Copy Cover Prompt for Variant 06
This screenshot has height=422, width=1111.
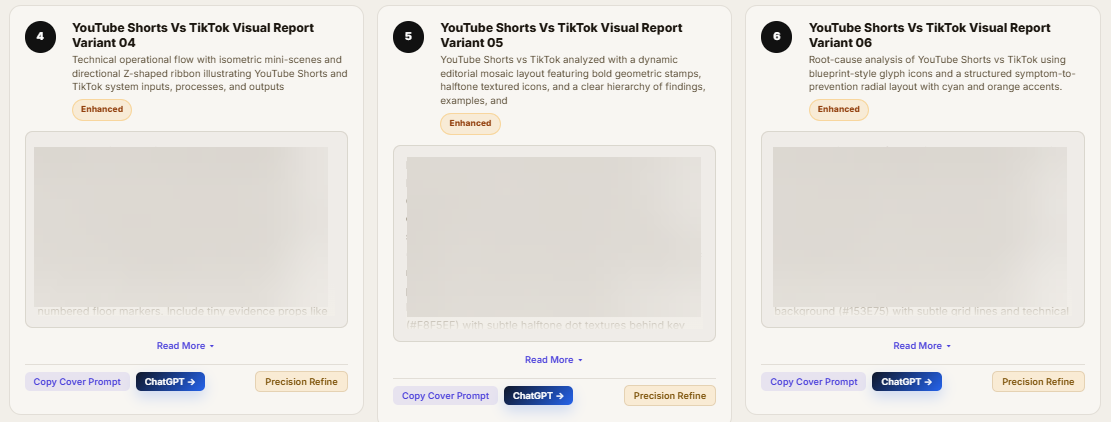pos(813,382)
